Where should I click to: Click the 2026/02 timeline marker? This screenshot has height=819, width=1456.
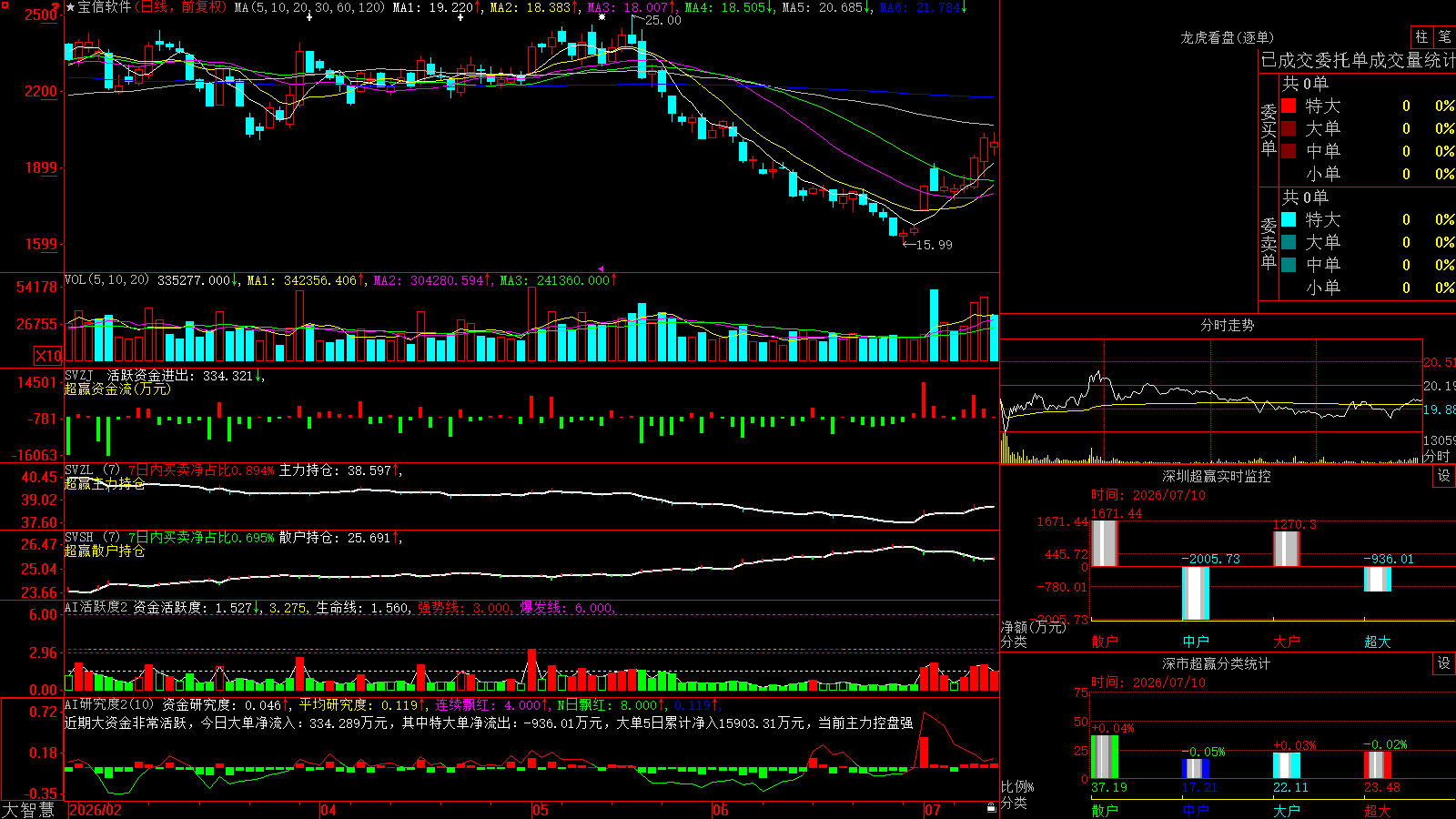pos(96,810)
